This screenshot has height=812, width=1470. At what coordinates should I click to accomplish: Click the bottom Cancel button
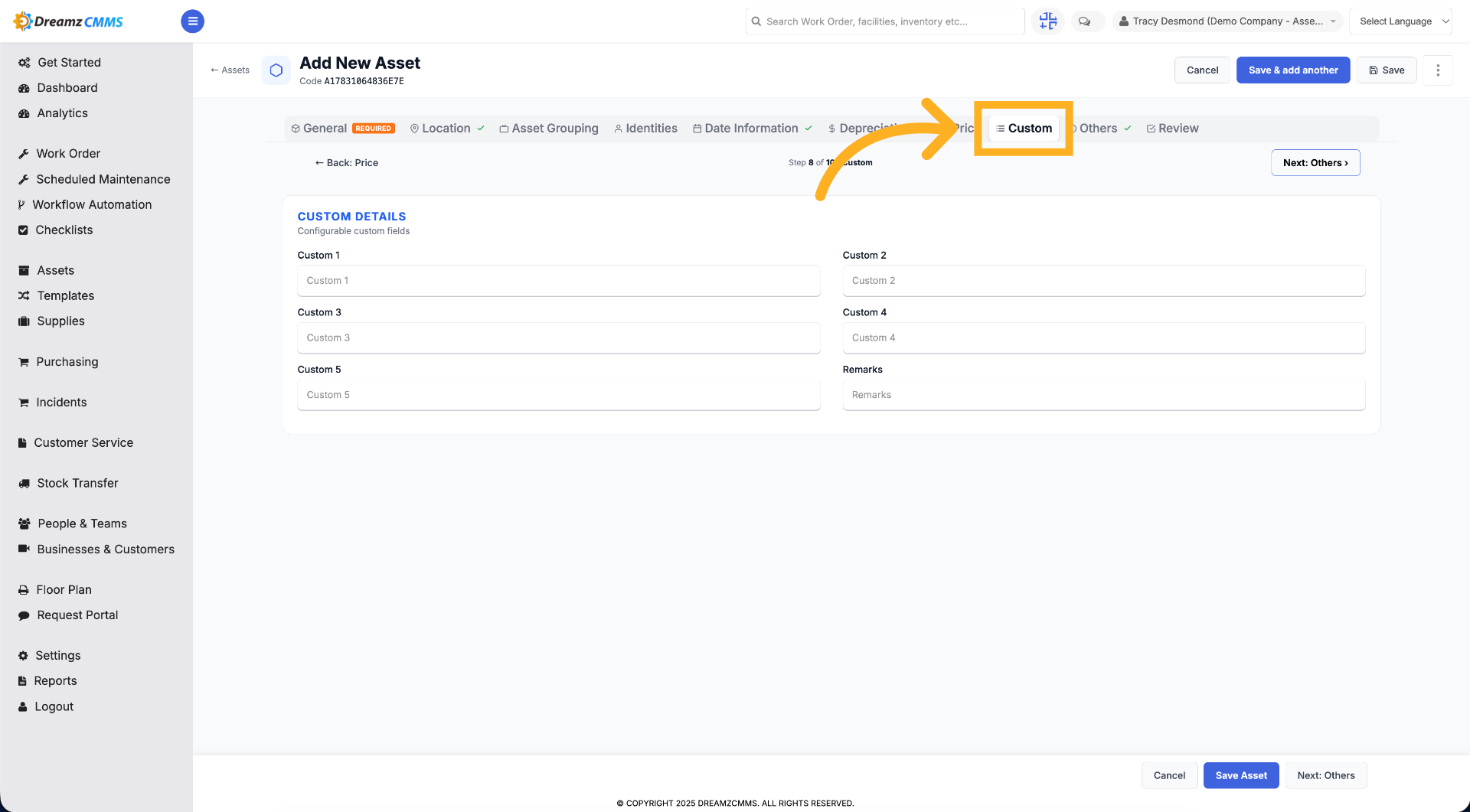[x=1169, y=775]
